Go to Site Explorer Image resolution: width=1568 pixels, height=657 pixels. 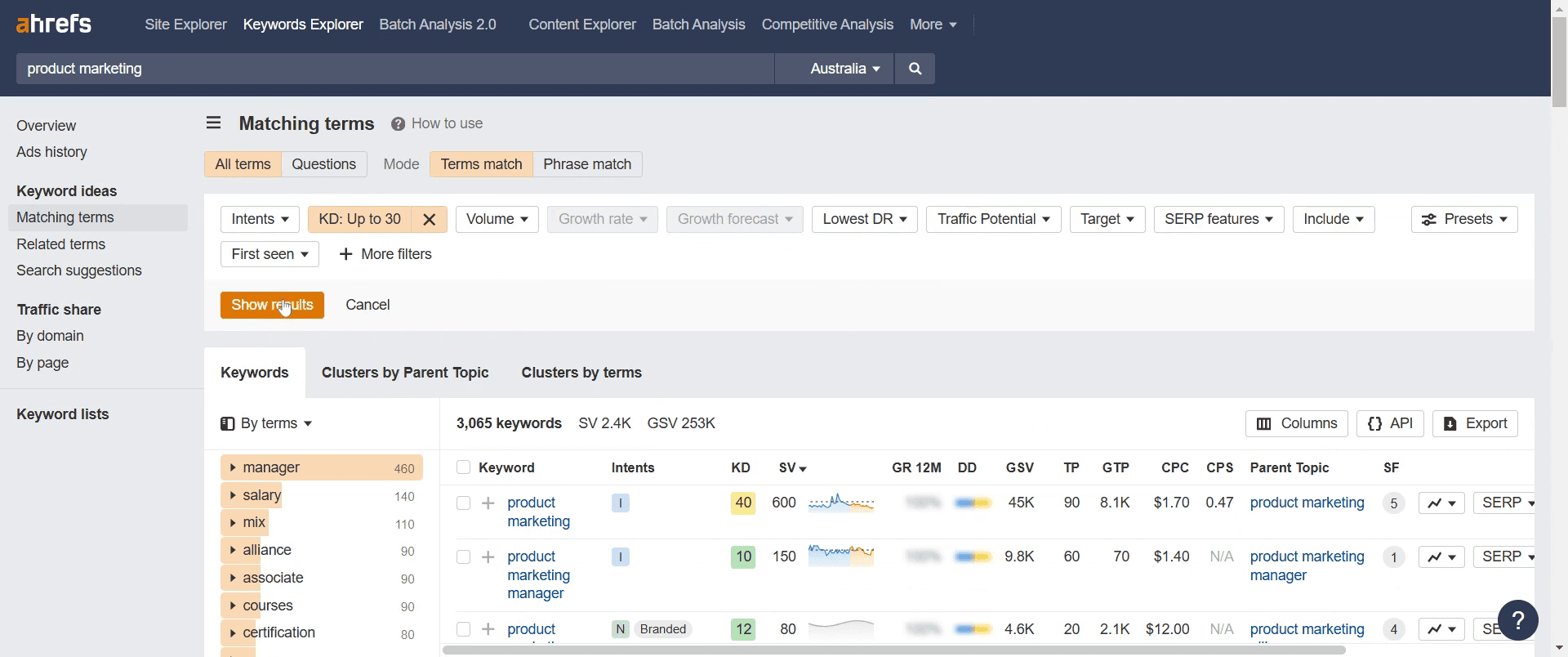click(x=185, y=25)
